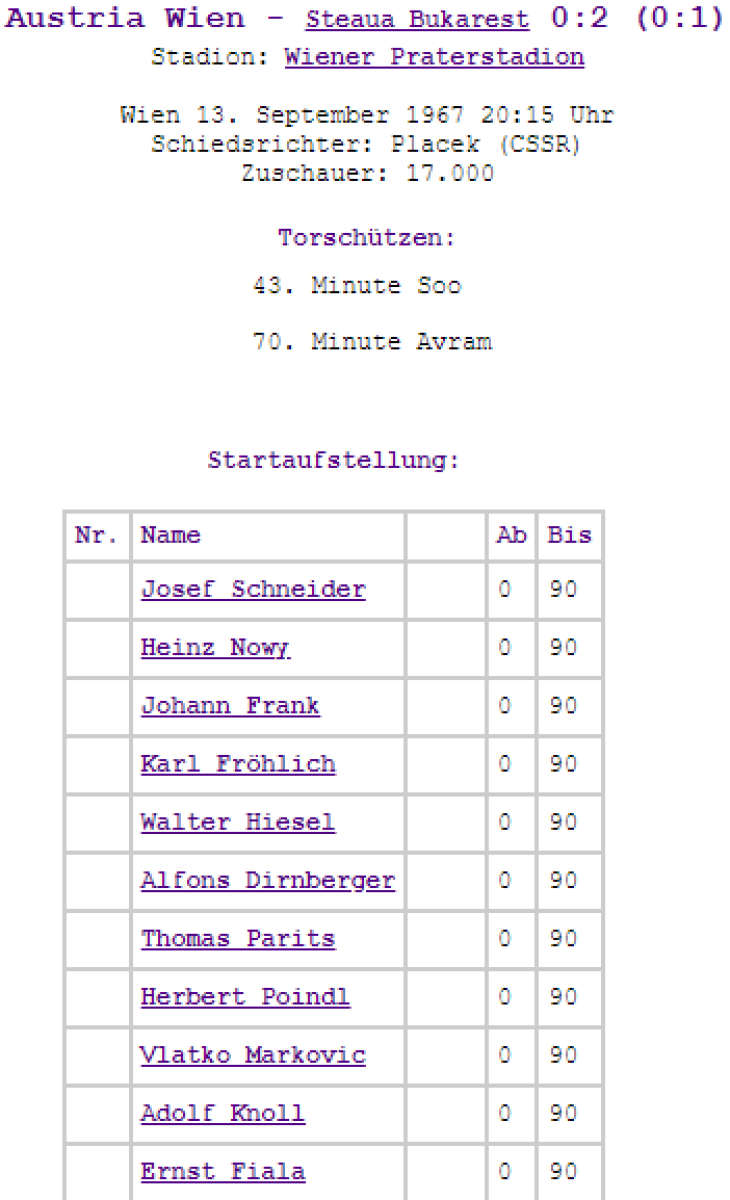
Task: Click the Bis column header
Action: click(569, 536)
